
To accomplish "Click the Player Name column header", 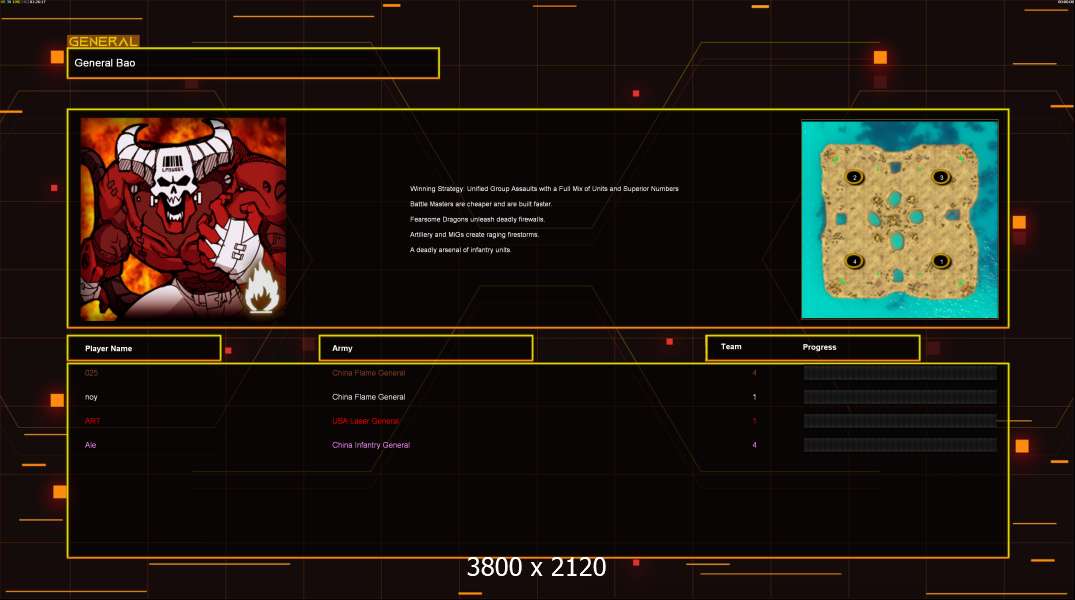I will [144, 348].
